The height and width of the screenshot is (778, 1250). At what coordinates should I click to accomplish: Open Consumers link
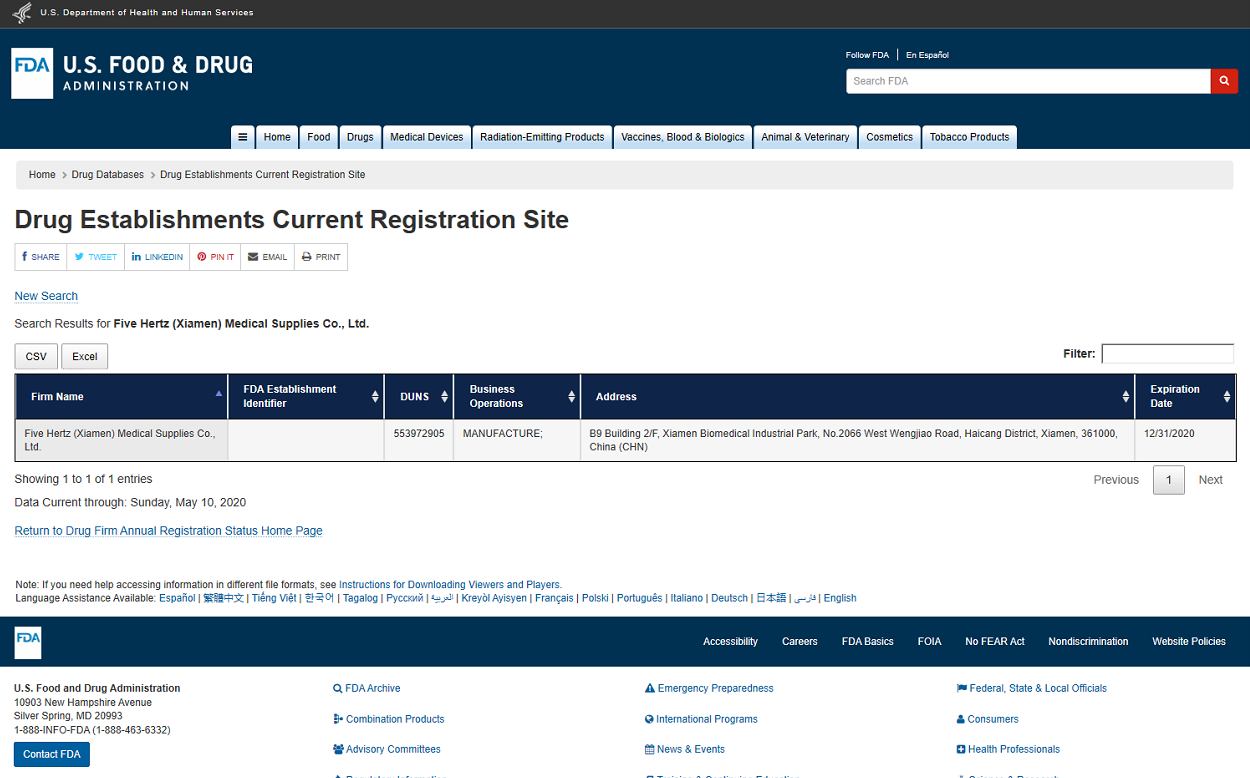coord(988,719)
